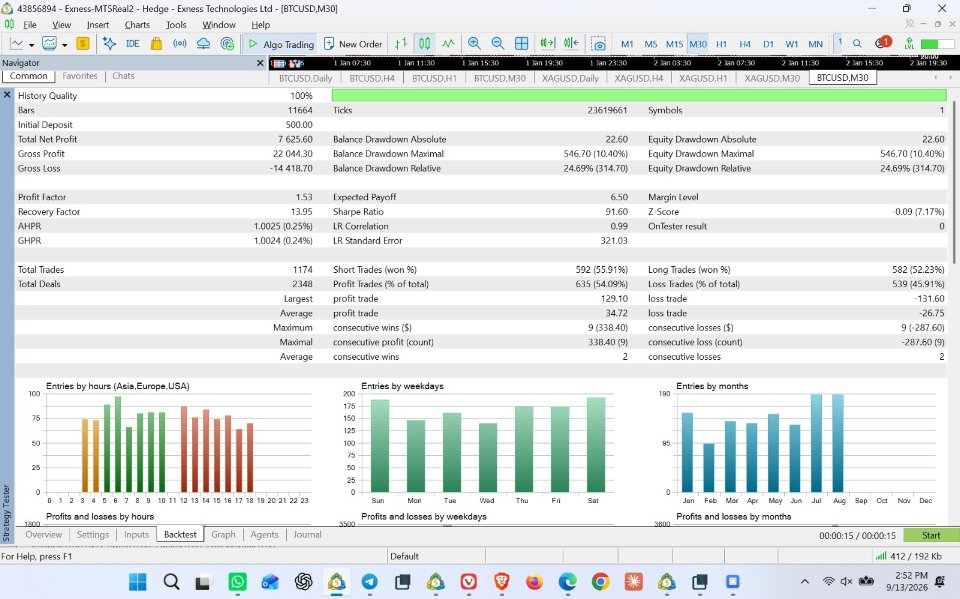Open the Signals broadcast icon
This screenshot has width=960, height=599.
(x=180, y=43)
